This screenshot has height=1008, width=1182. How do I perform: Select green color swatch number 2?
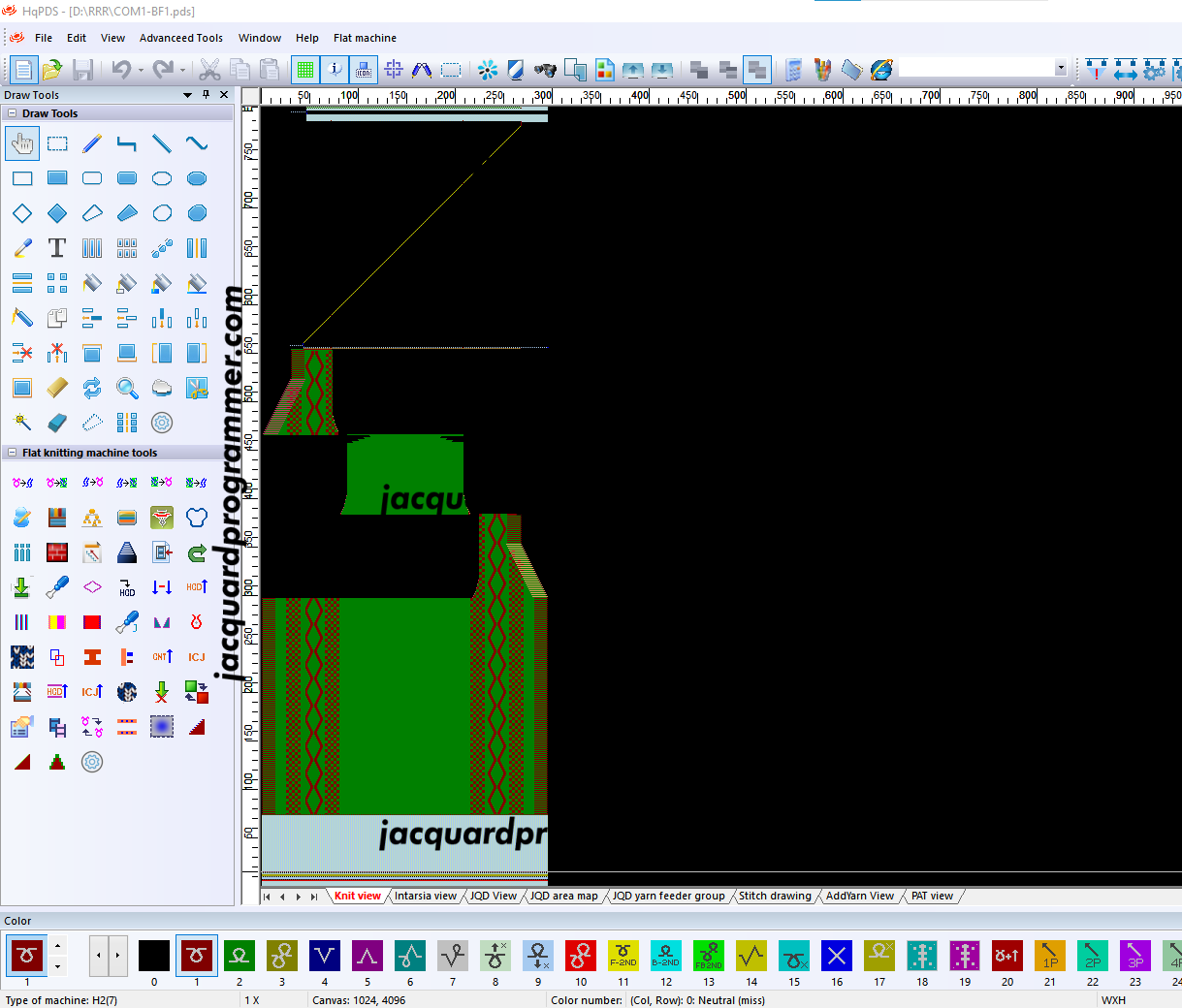240,956
